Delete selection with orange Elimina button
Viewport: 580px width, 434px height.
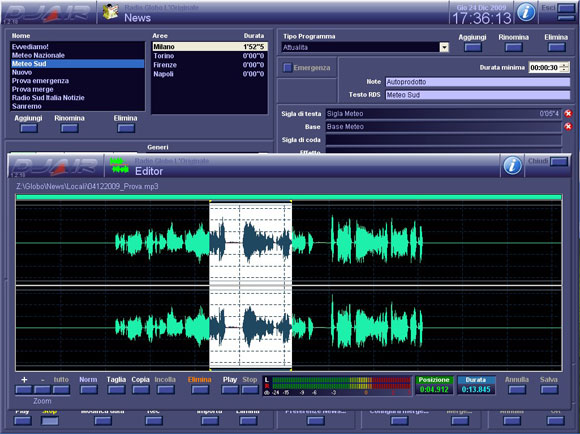[200, 389]
